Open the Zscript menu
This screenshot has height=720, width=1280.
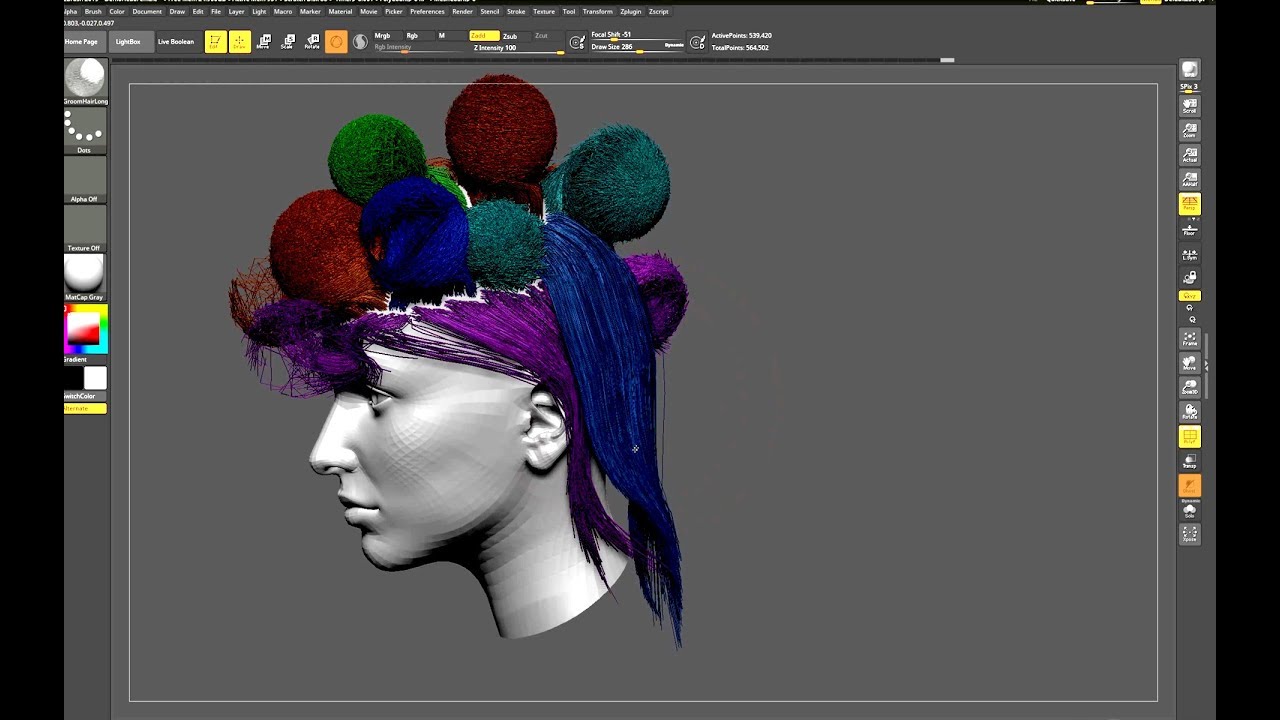(x=658, y=12)
